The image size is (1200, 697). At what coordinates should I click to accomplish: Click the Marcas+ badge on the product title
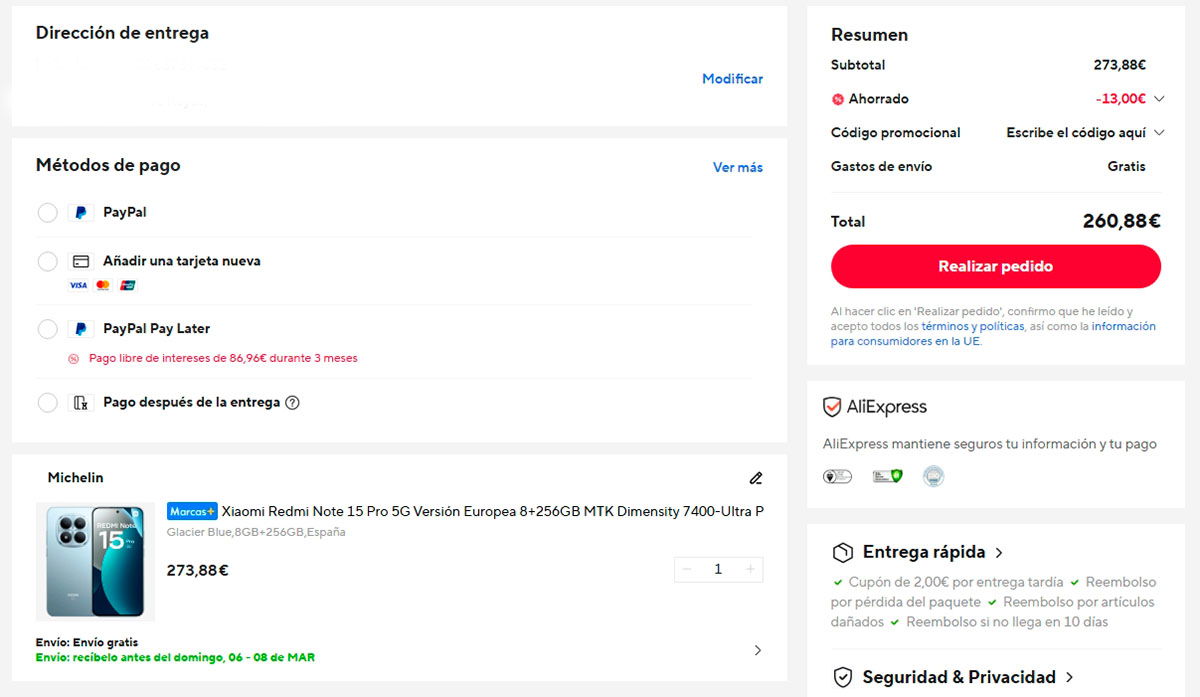pos(192,511)
